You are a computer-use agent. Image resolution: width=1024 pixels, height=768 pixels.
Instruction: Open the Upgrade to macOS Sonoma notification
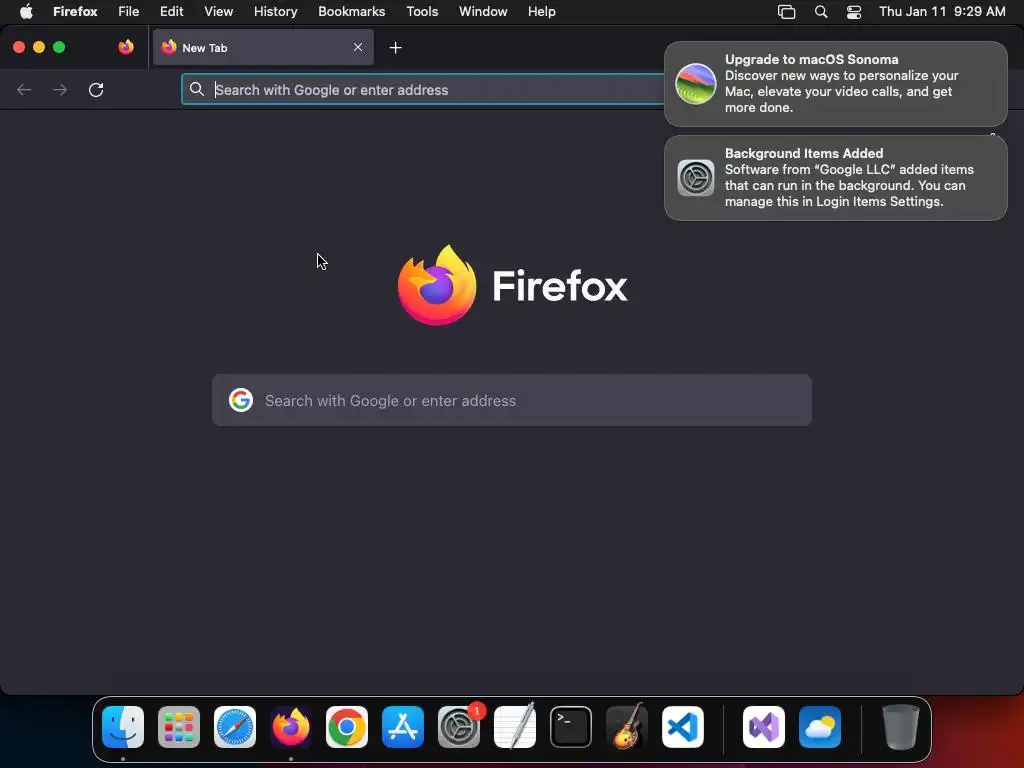click(835, 84)
